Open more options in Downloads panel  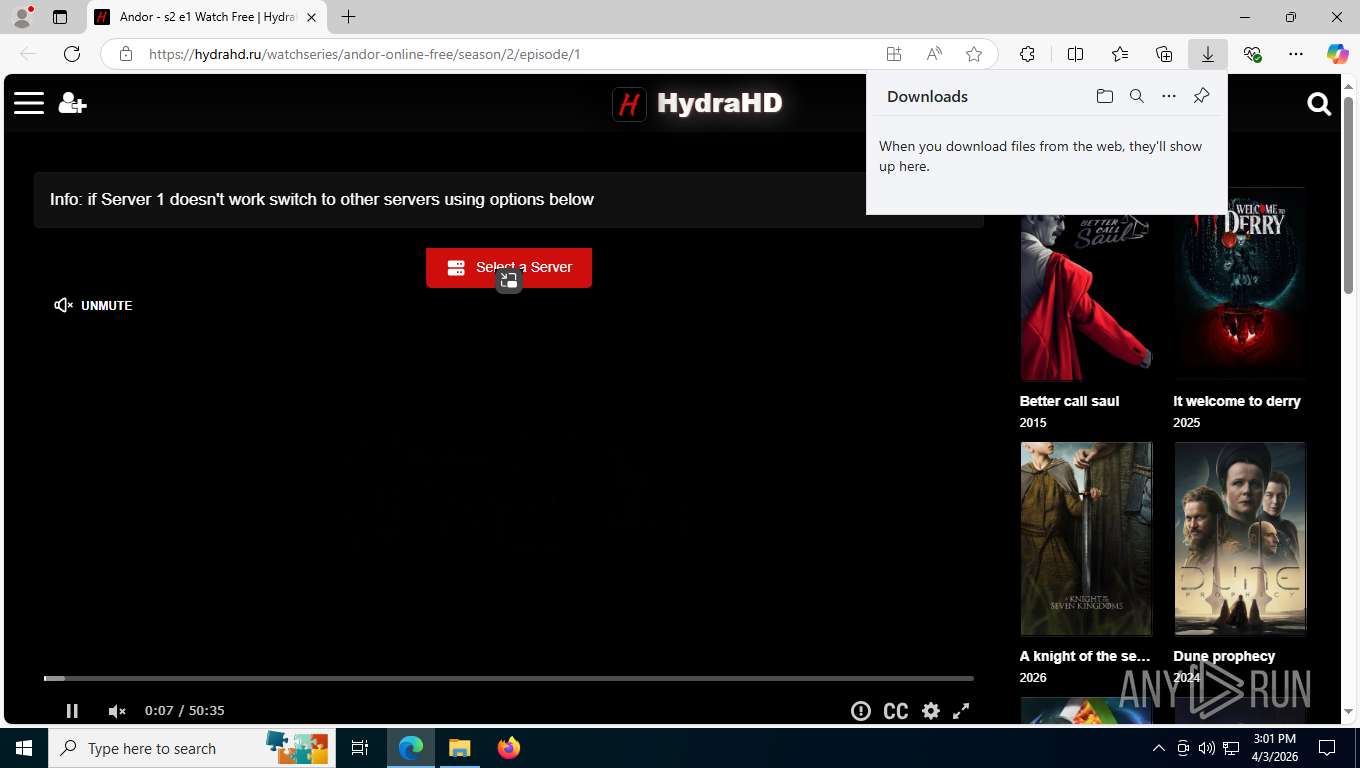[x=1169, y=96]
